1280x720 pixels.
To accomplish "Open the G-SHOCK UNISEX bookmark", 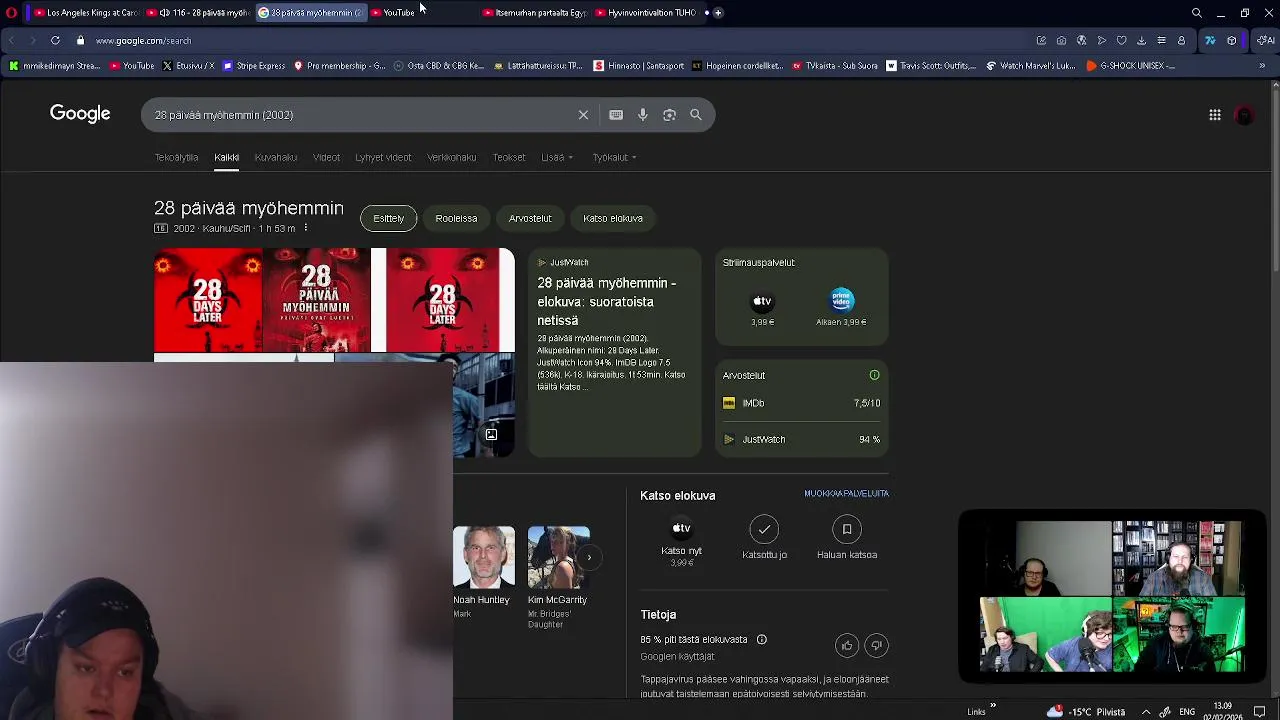I will (1129, 66).
